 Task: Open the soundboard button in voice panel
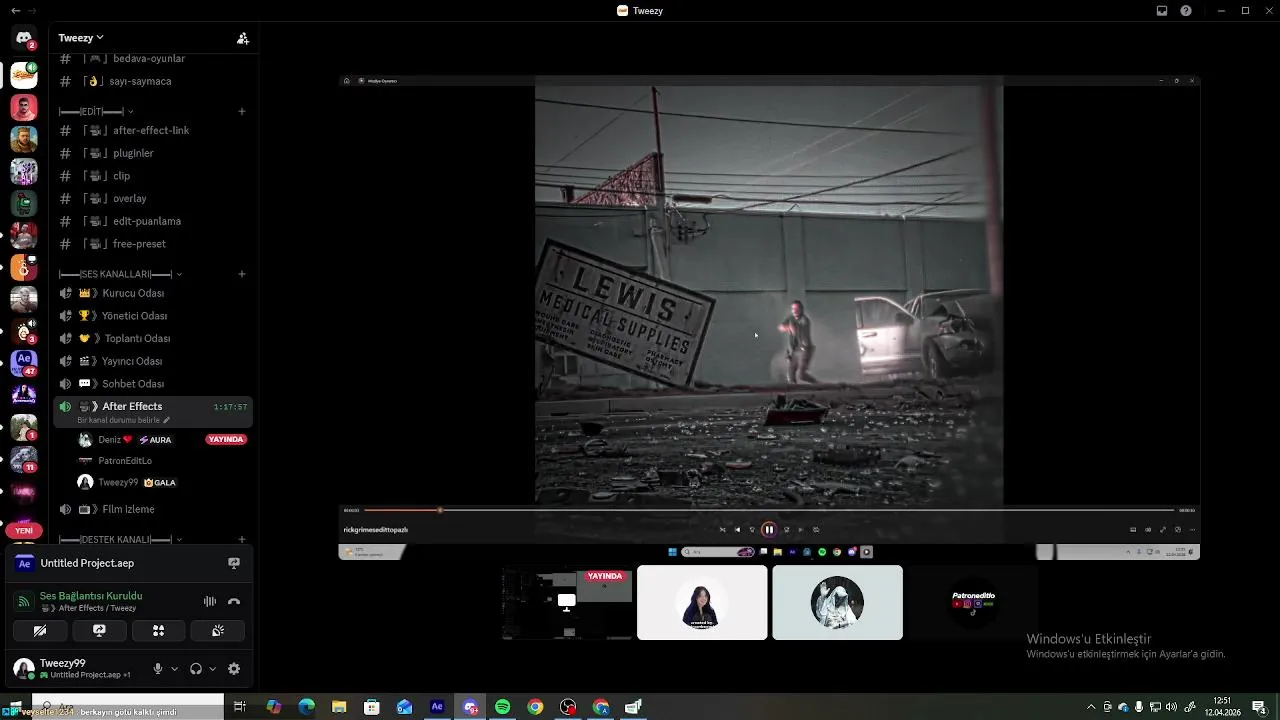coord(218,631)
